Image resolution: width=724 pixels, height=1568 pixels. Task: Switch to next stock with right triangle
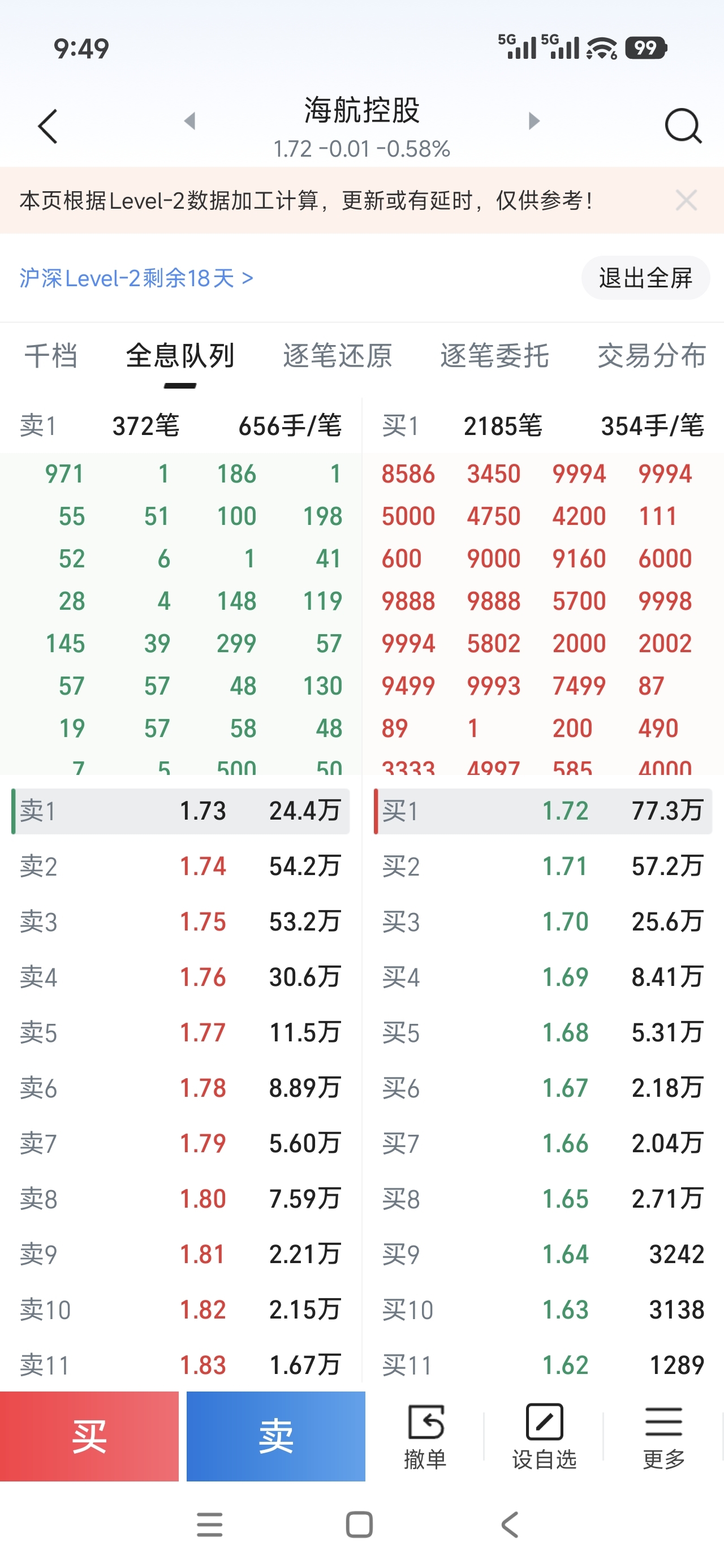click(x=533, y=120)
